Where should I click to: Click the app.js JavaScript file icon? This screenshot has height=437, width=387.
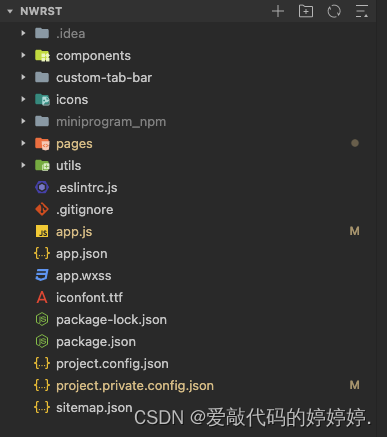(42, 231)
